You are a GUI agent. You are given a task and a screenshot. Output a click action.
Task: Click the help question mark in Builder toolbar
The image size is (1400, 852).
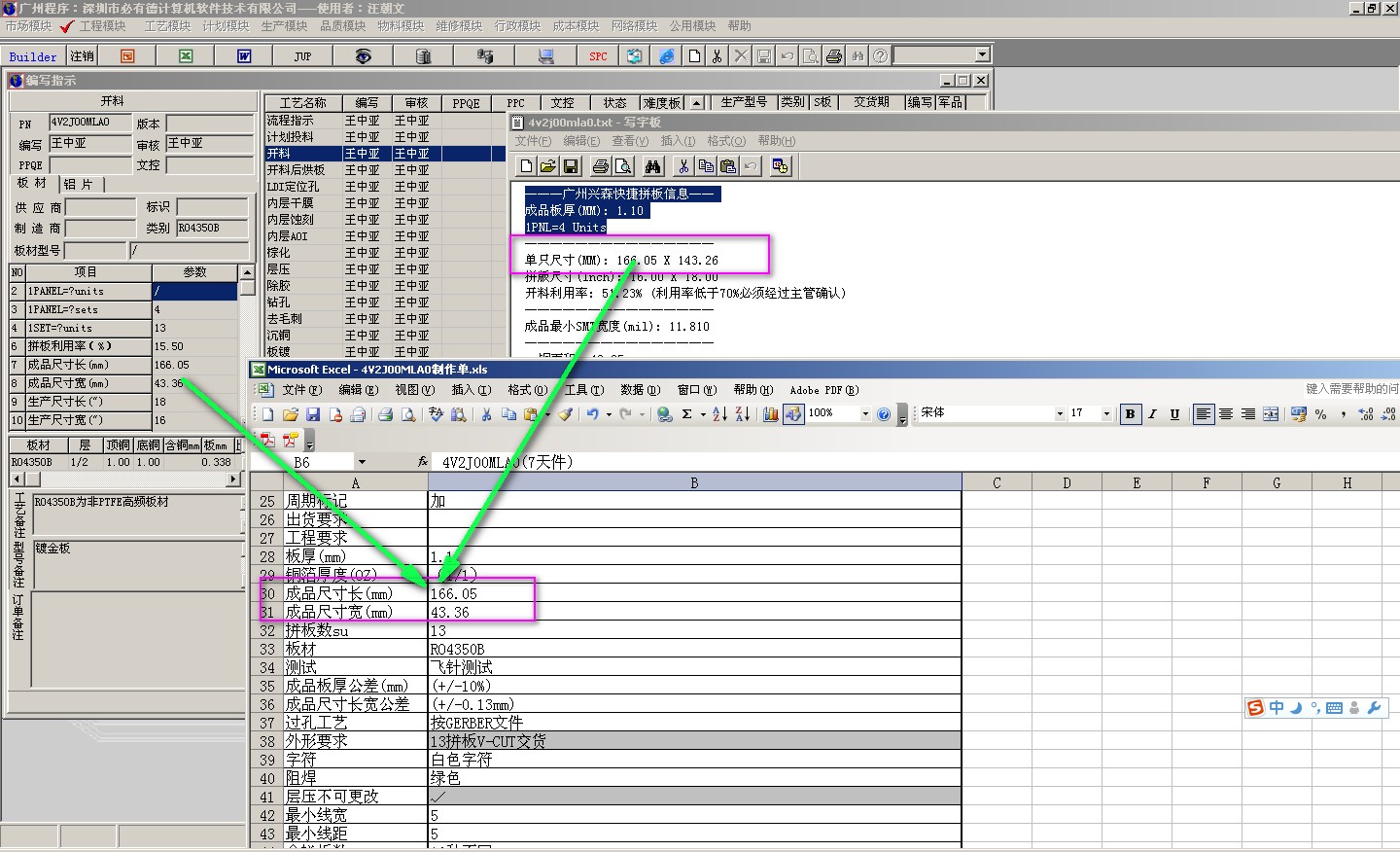[x=880, y=56]
